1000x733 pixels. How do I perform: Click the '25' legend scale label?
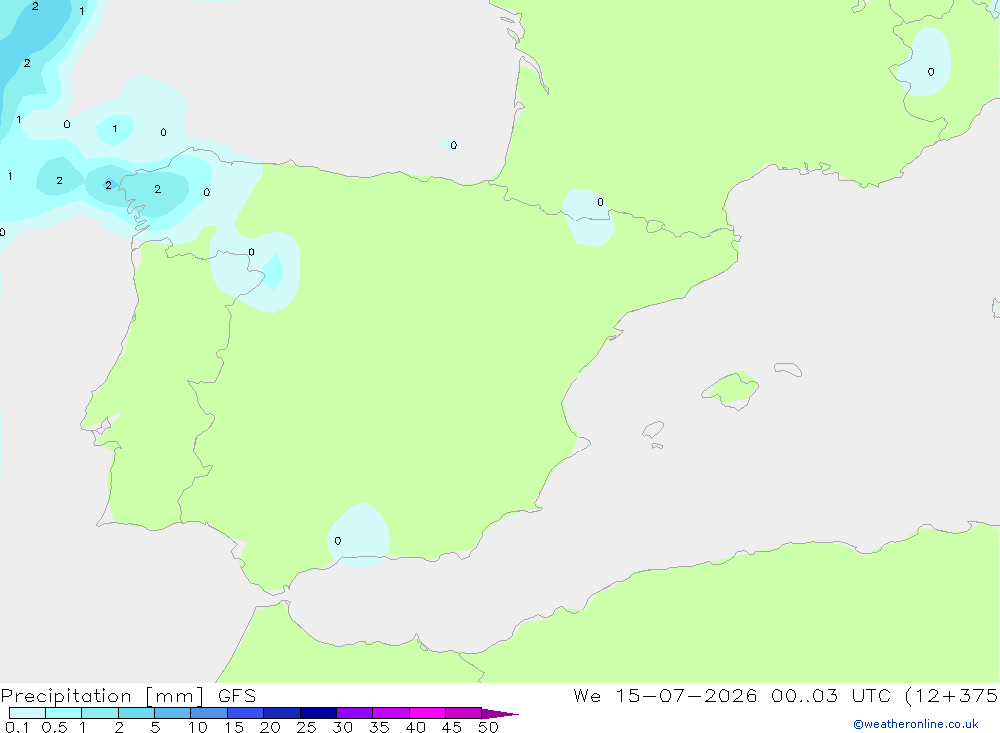(x=306, y=727)
